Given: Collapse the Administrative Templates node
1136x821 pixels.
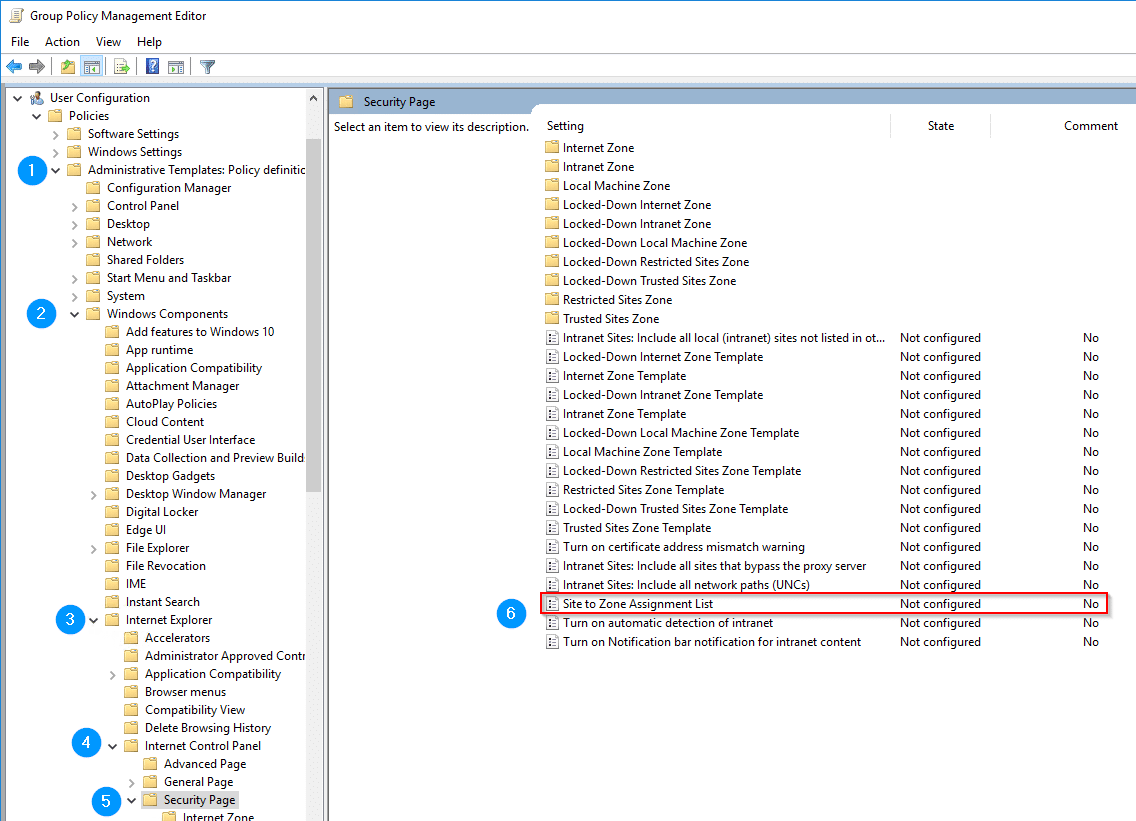Looking at the screenshot, I should click(x=56, y=170).
